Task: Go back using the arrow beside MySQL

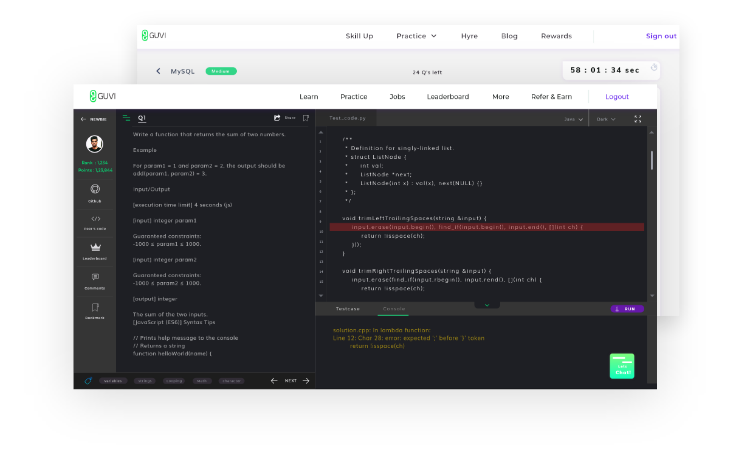Action: pos(159,71)
